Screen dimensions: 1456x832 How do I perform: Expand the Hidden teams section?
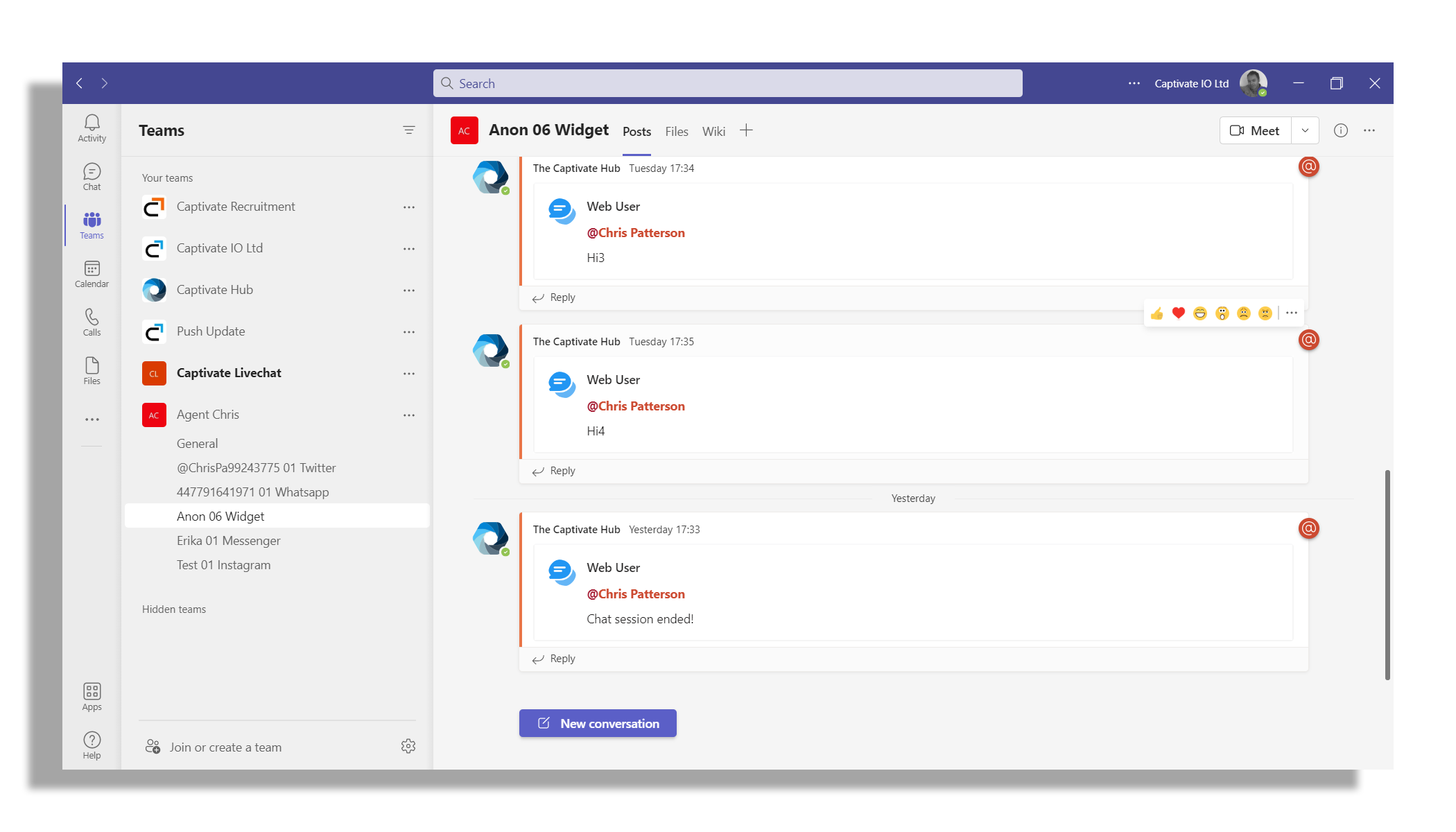pyautogui.click(x=174, y=609)
